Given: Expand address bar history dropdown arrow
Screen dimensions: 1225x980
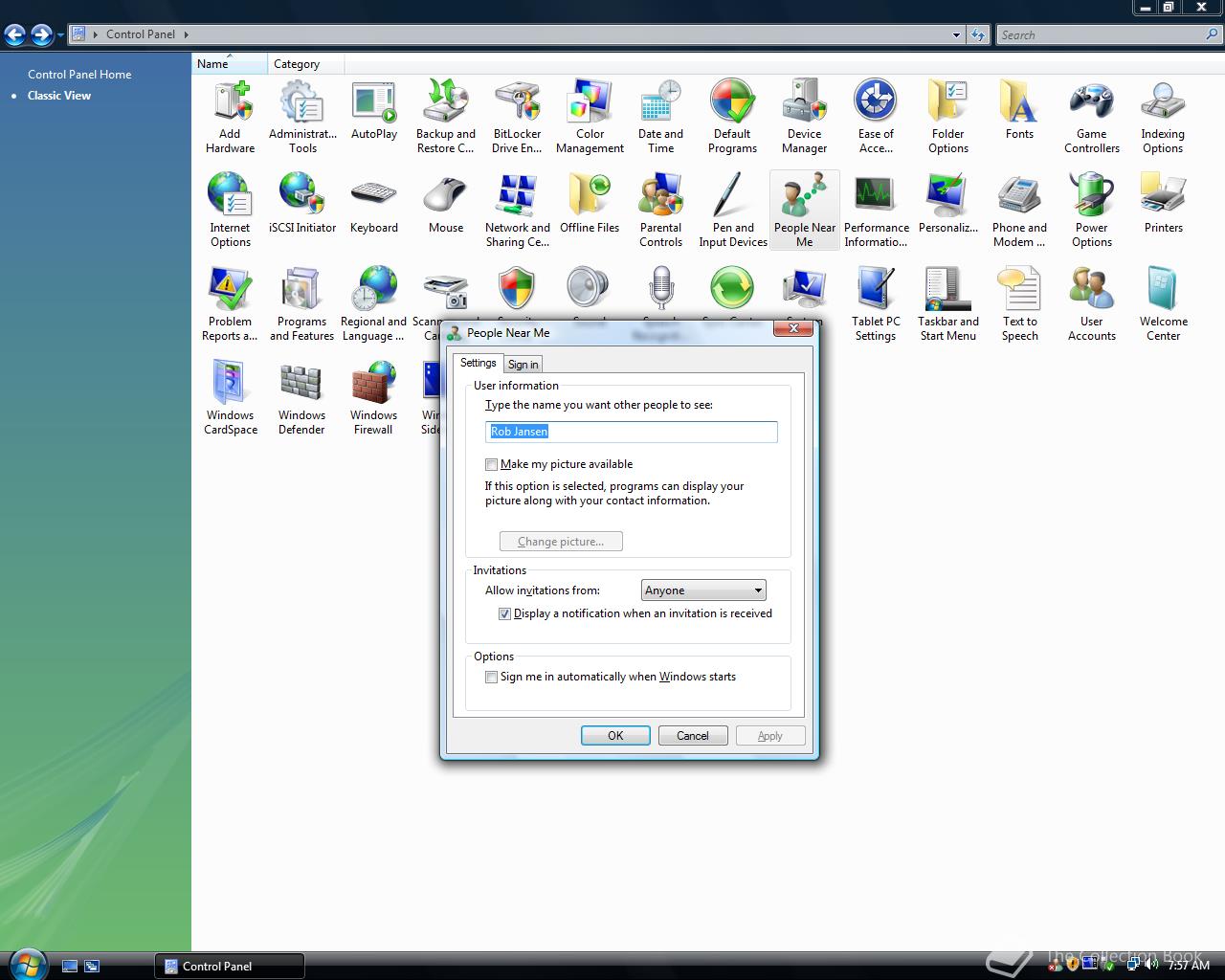Looking at the screenshot, I should pyautogui.click(x=956, y=34).
